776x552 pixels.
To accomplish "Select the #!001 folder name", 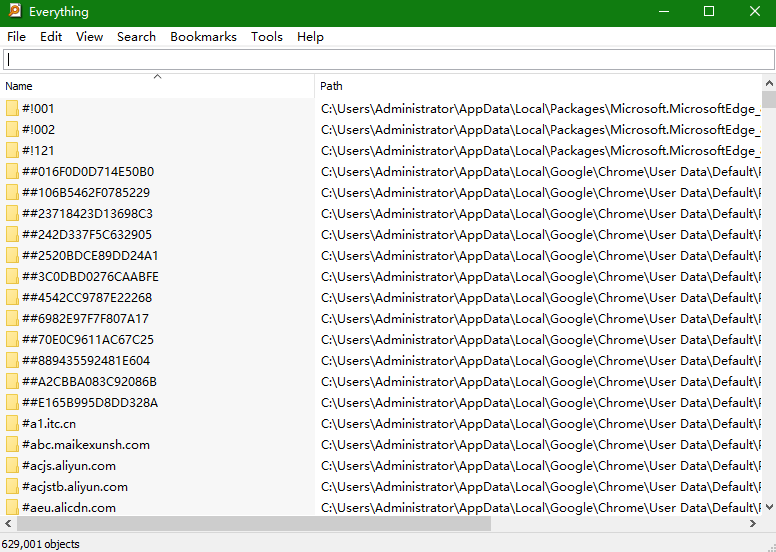I will click(x=38, y=108).
